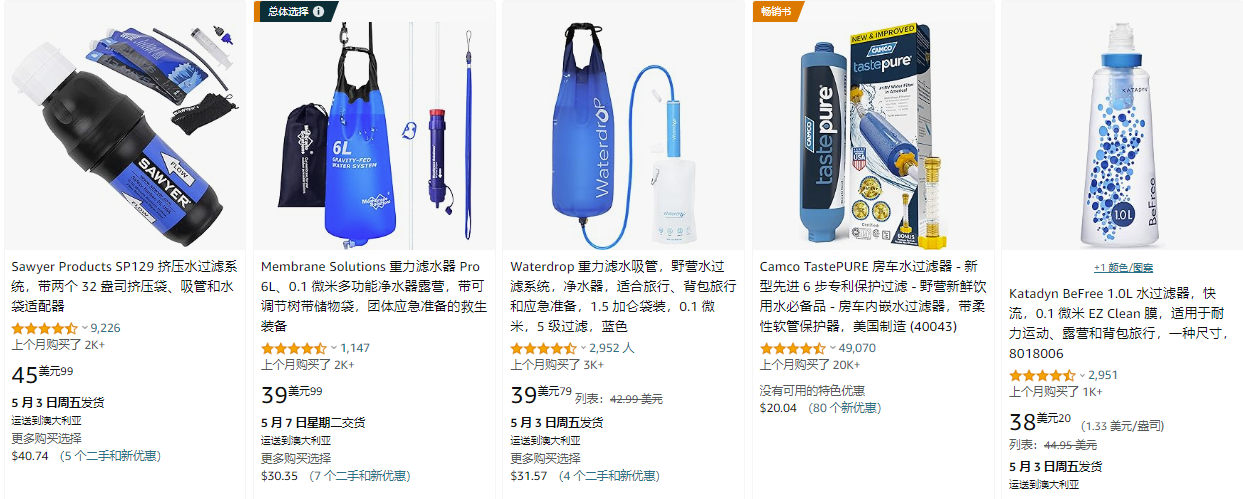Viewport: 1243px width, 499px height.
Task: Open '+1 颜色/图案' variations link
Action: pyautogui.click(x=1122, y=268)
